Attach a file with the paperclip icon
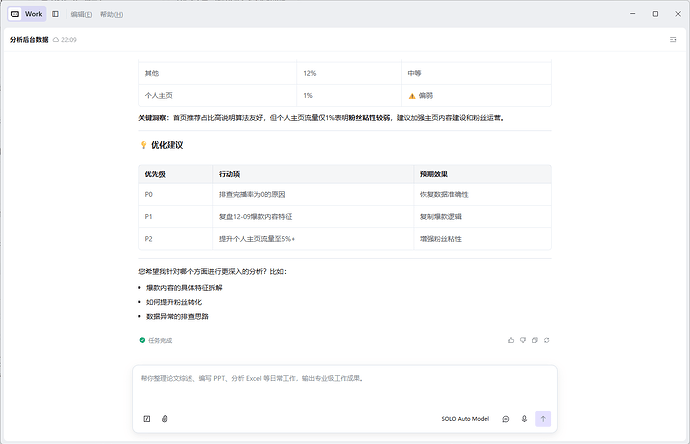 click(165, 419)
